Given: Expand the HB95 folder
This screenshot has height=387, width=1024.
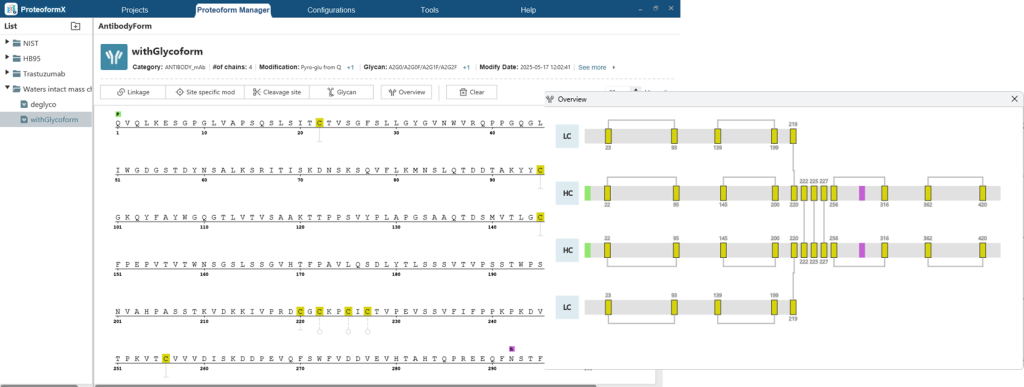Looking at the screenshot, I should tap(8, 57).
